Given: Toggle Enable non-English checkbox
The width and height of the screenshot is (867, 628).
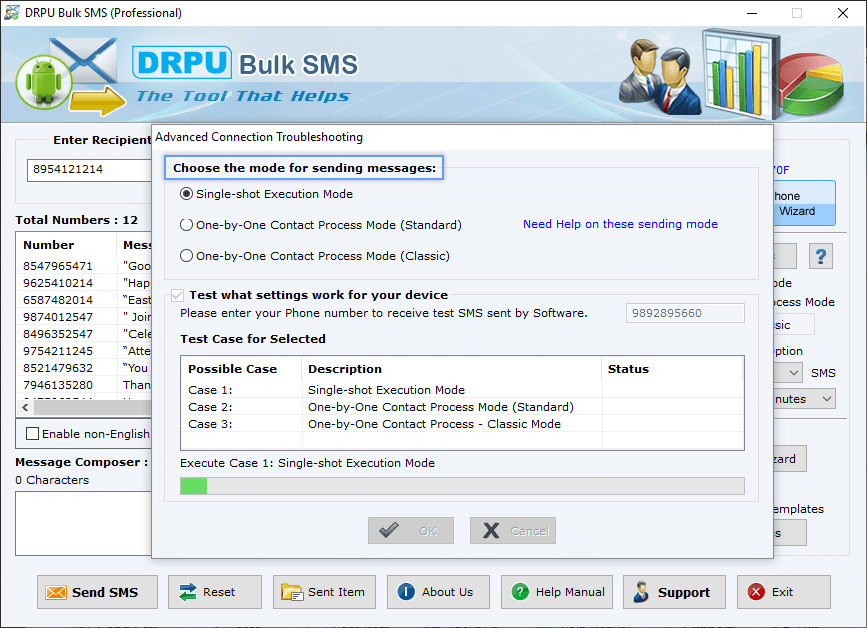Looking at the screenshot, I should coord(33,434).
